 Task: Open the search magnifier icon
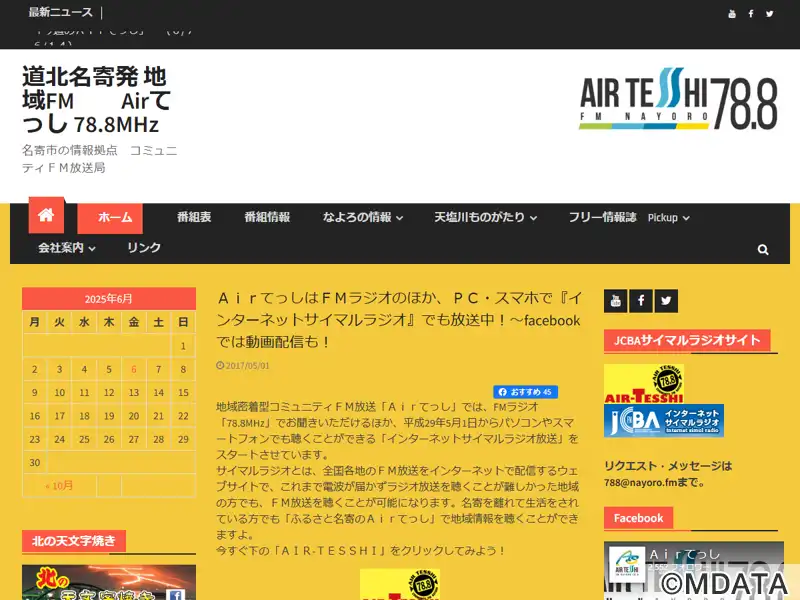click(763, 249)
